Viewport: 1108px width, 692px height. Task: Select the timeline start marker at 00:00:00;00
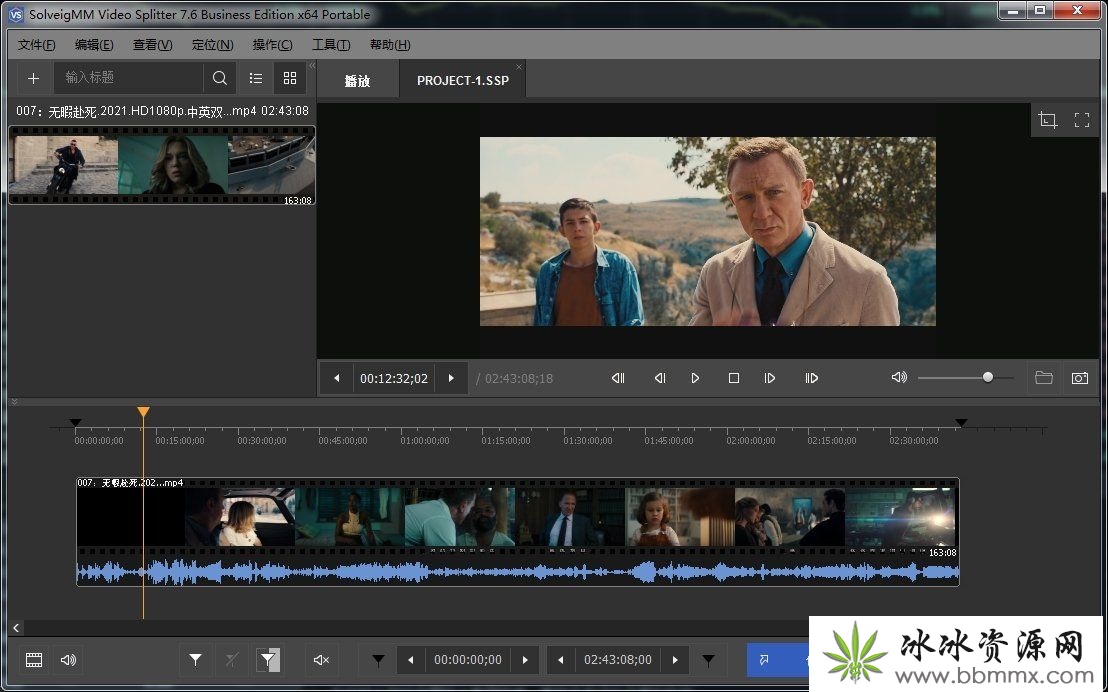[75, 423]
